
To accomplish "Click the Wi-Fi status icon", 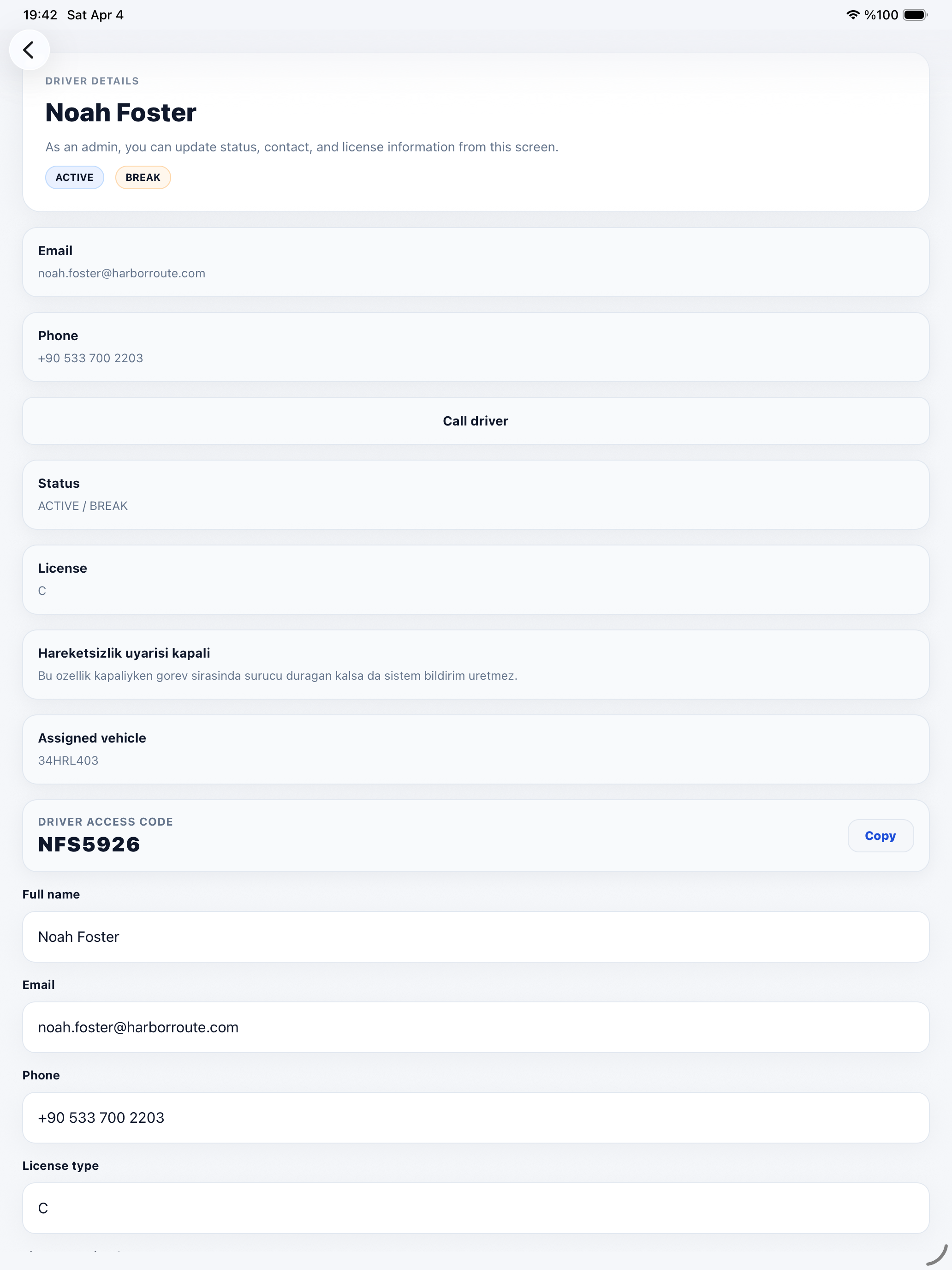I will coord(853,15).
